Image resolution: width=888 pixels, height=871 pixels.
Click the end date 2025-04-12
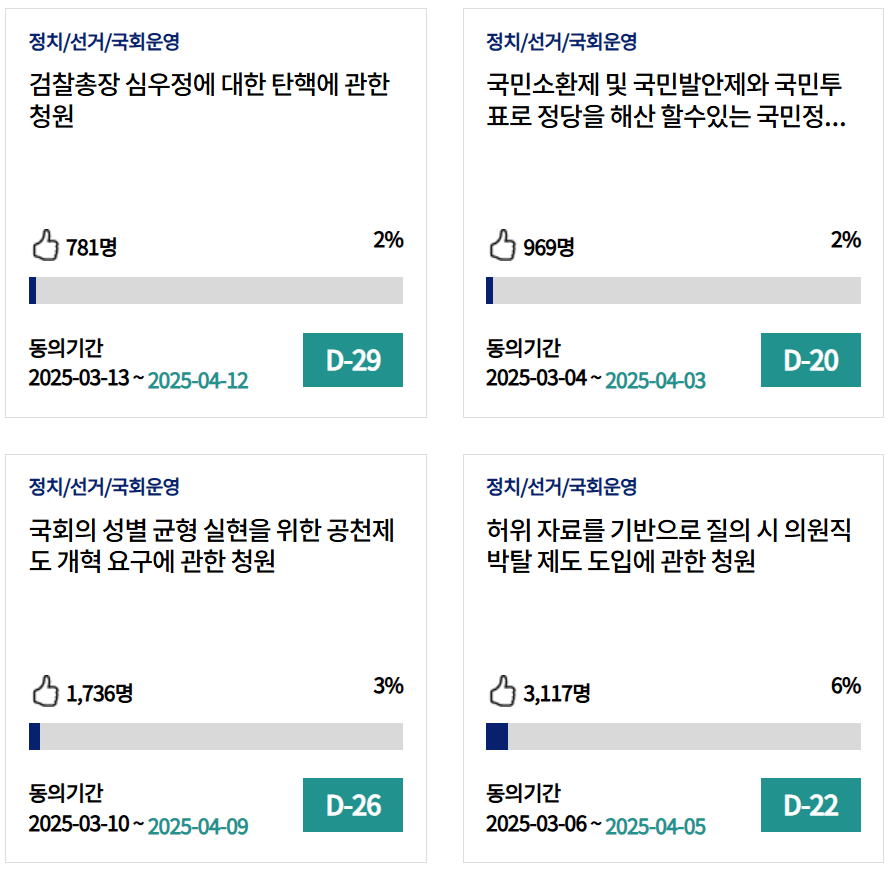(198, 381)
